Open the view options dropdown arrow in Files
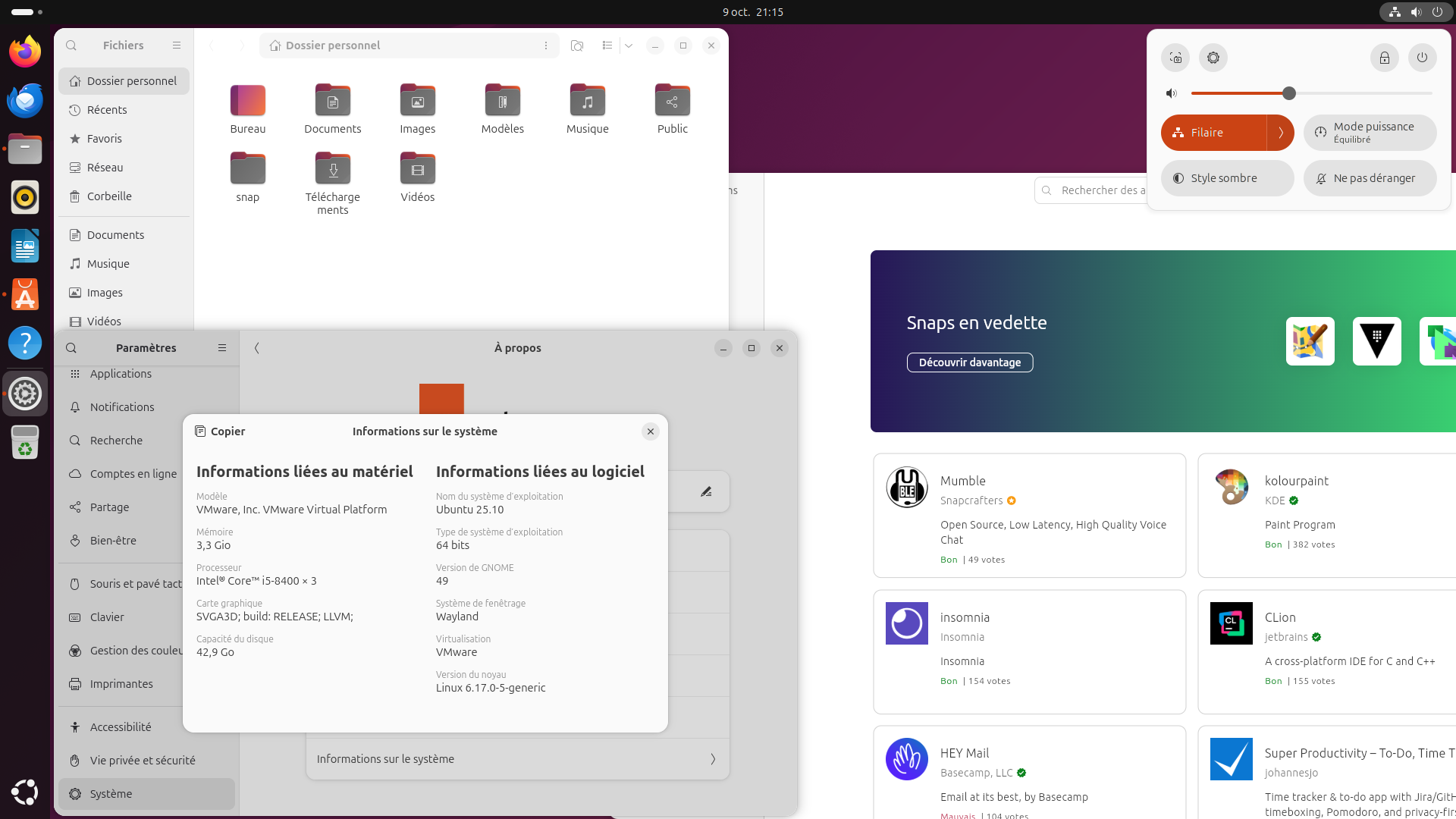 629,45
